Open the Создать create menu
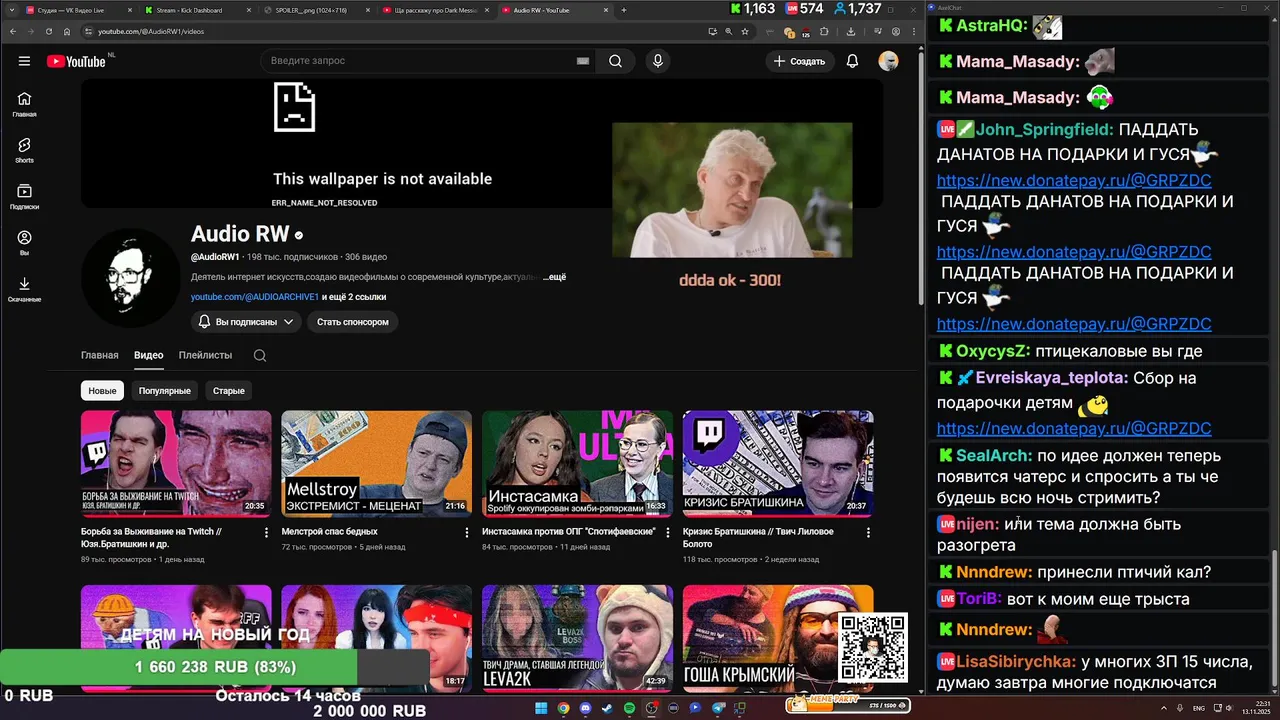The image size is (1280, 720). coord(799,61)
